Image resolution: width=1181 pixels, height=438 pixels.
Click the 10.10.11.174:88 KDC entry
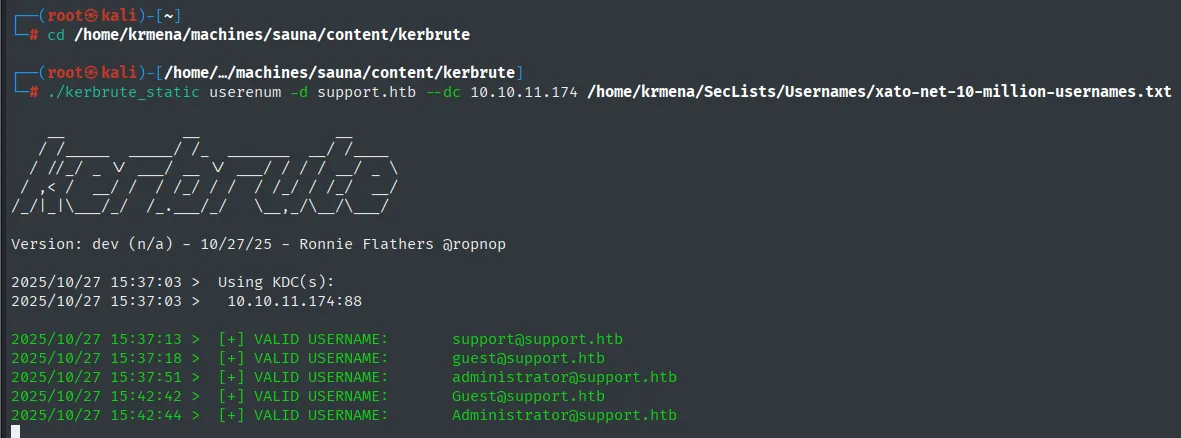pyautogui.click(x=294, y=301)
